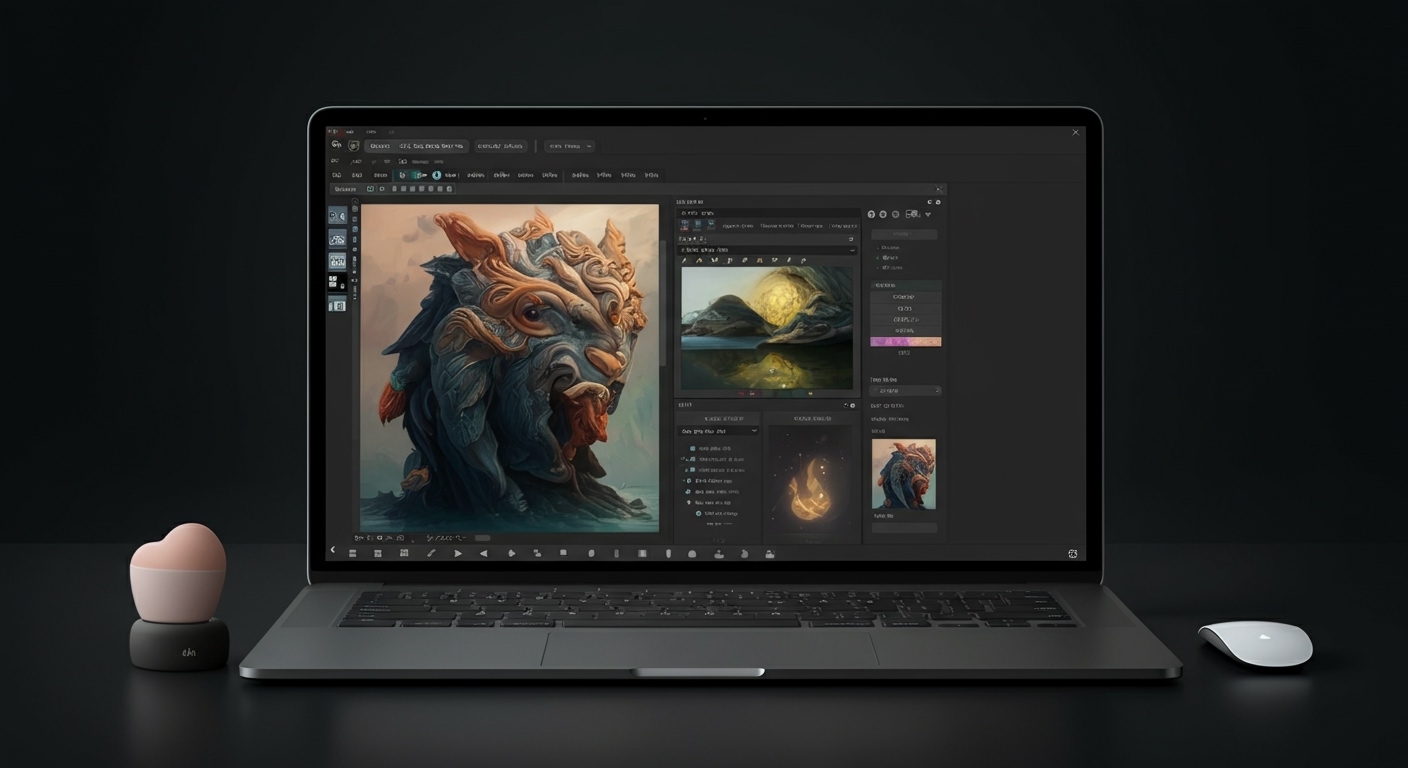Image resolution: width=1408 pixels, height=768 pixels.
Task: Click the gear icon beside the effects panel header
Action: click(x=851, y=404)
